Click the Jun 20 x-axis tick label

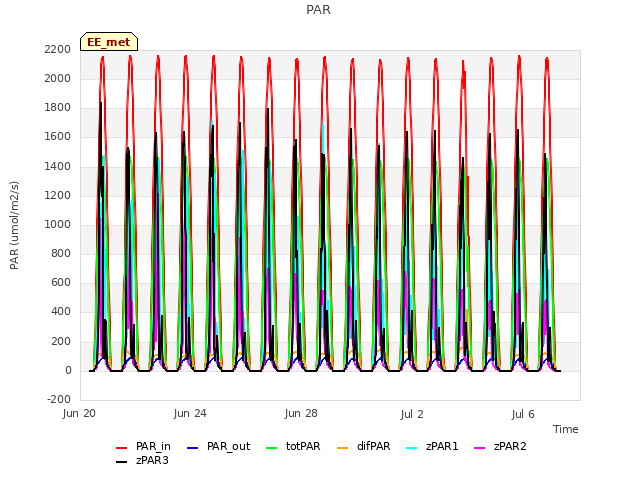[79, 413]
